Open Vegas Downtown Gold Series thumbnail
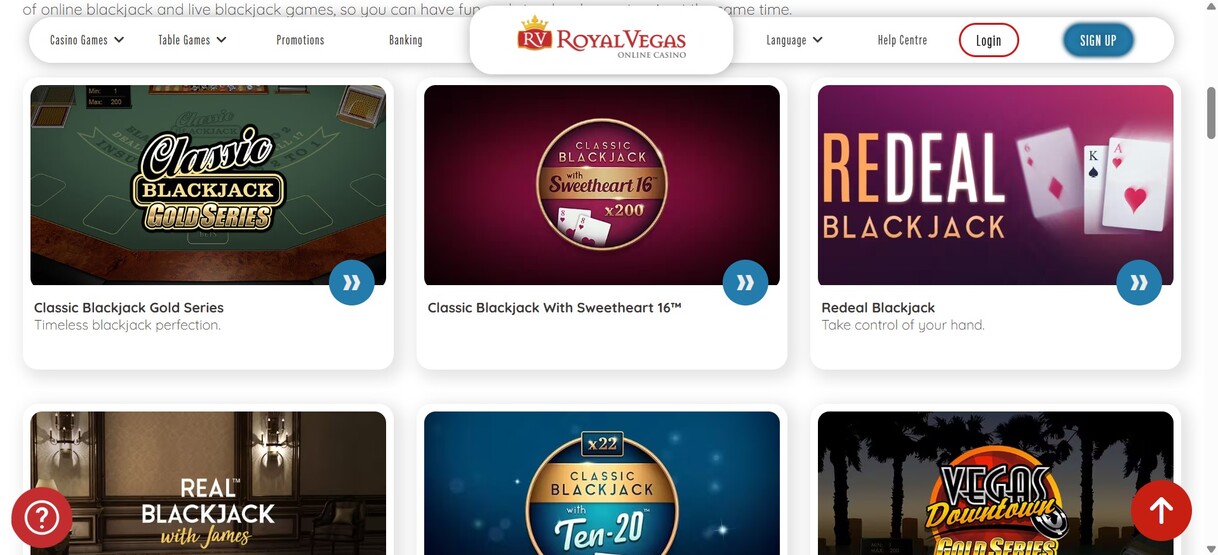 coord(995,483)
